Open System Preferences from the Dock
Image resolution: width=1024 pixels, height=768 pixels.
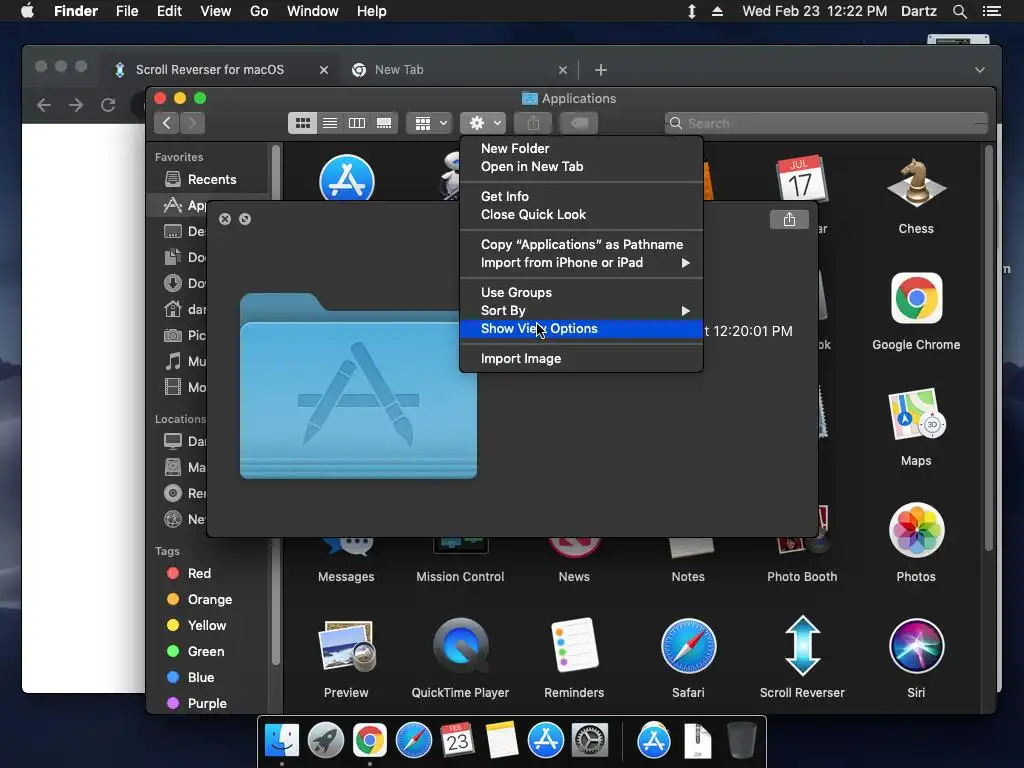[590, 741]
